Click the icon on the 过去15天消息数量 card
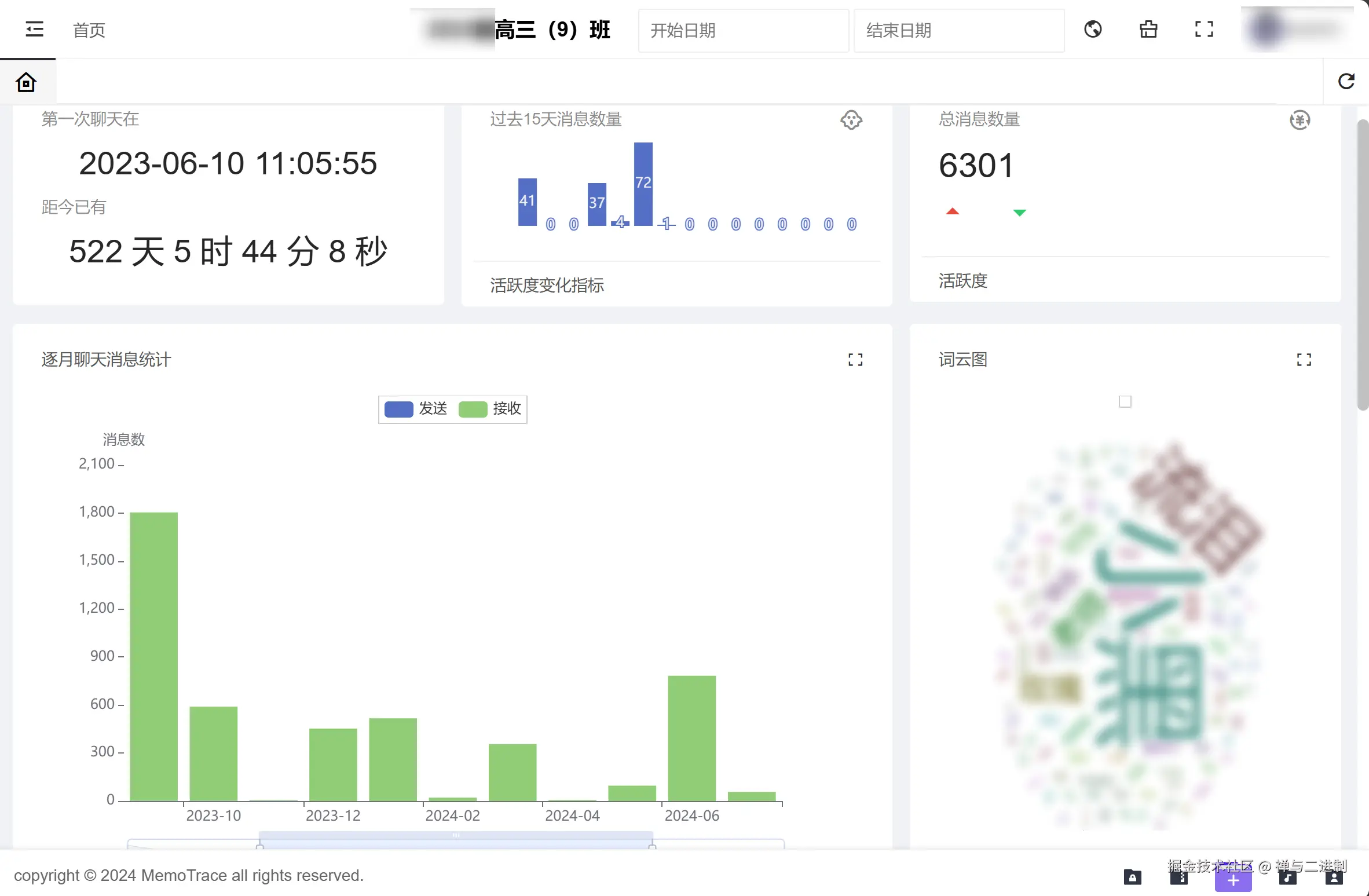Image resolution: width=1369 pixels, height=896 pixels. [x=851, y=120]
